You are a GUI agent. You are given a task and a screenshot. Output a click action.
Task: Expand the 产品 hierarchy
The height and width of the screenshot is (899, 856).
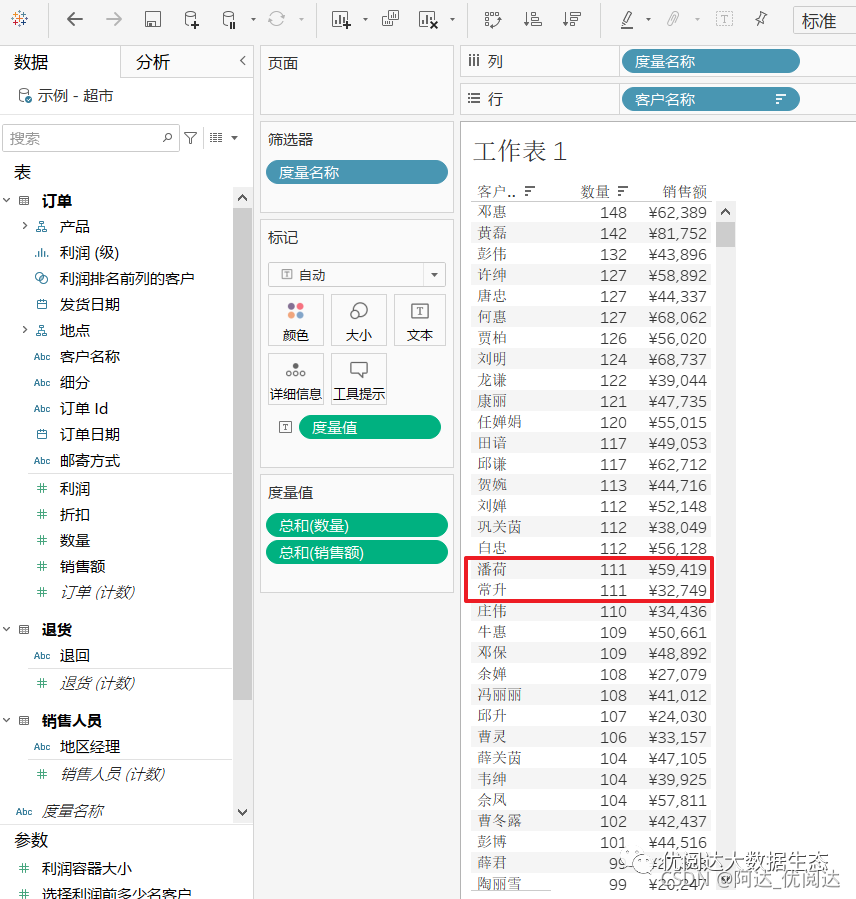click(x=25, y=226)
